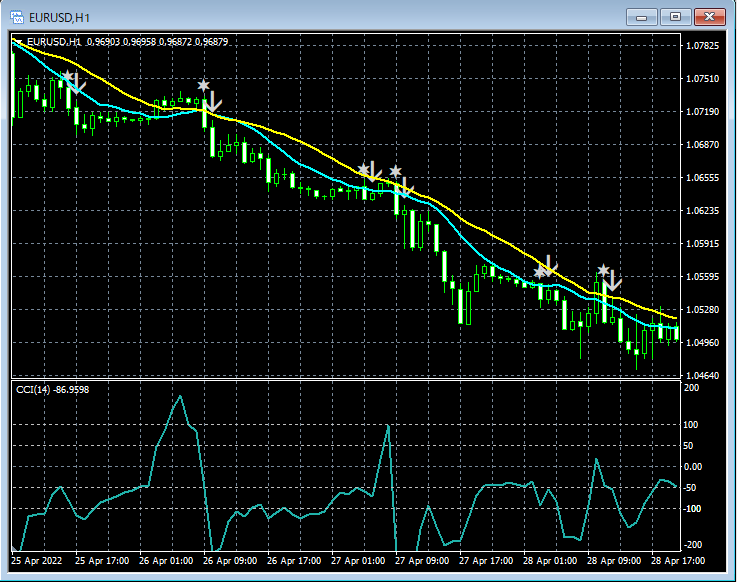Click the 1.07190 price level label
This screenshot has width=738, height=582.
702,112
